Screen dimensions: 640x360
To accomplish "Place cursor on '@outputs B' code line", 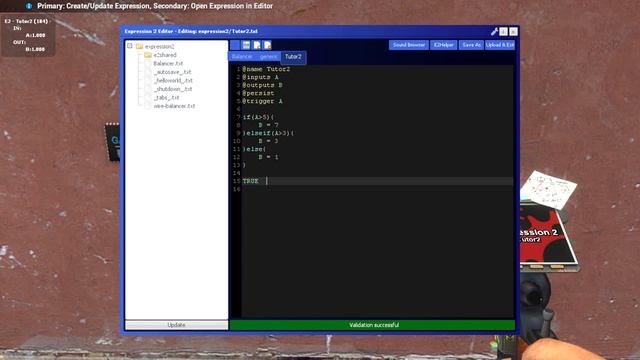I will tap(262, 85).
